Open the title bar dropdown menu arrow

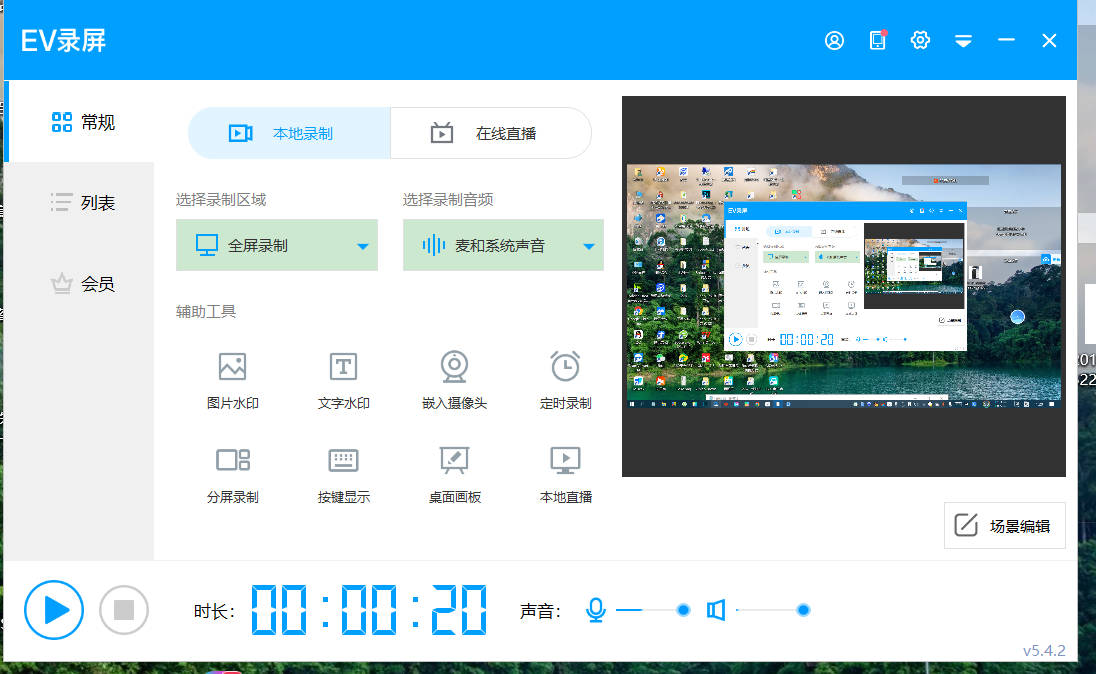pos(963,41)
